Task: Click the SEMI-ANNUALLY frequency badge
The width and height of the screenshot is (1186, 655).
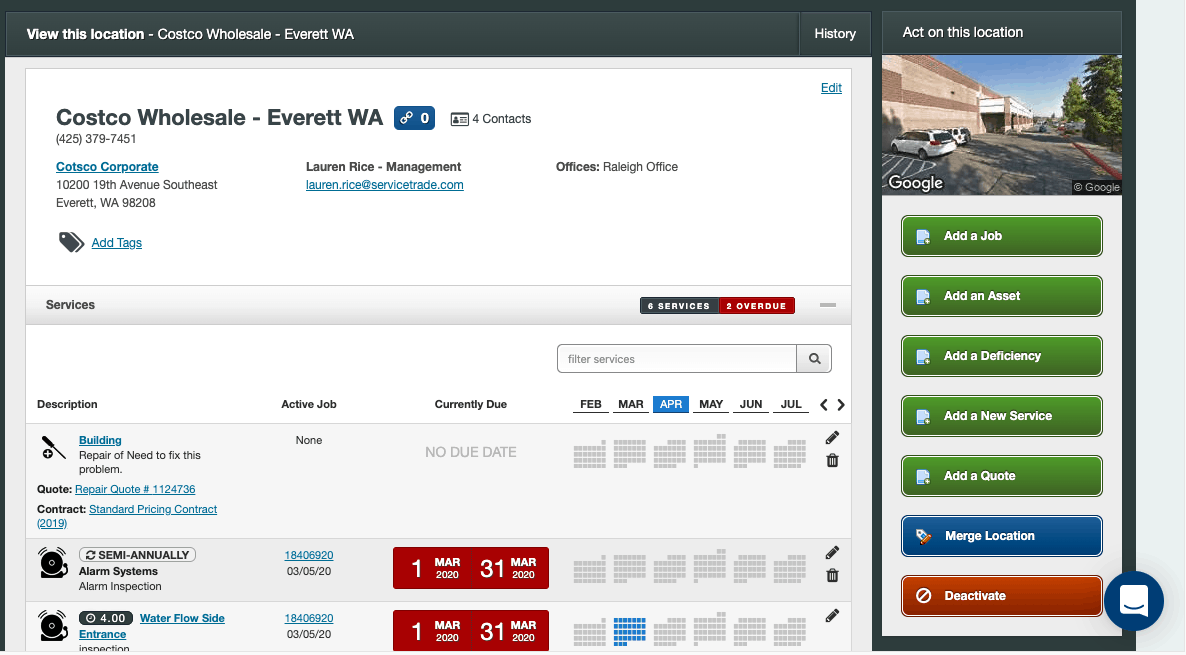Action: tap(137, 554)
